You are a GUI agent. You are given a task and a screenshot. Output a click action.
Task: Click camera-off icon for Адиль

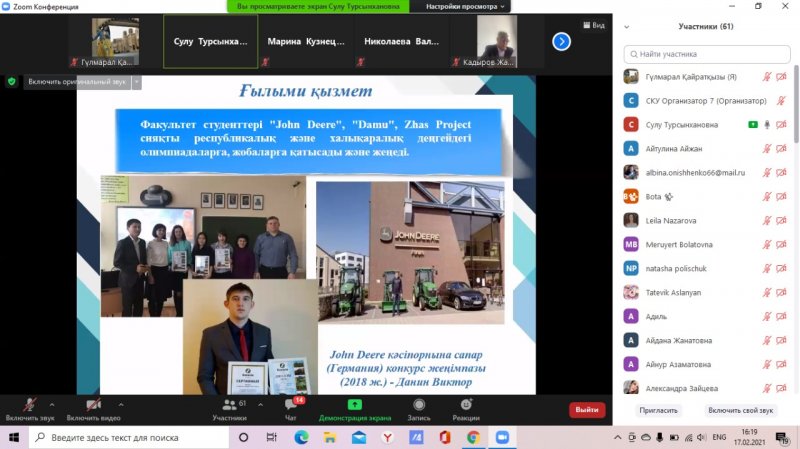[781, 316]
